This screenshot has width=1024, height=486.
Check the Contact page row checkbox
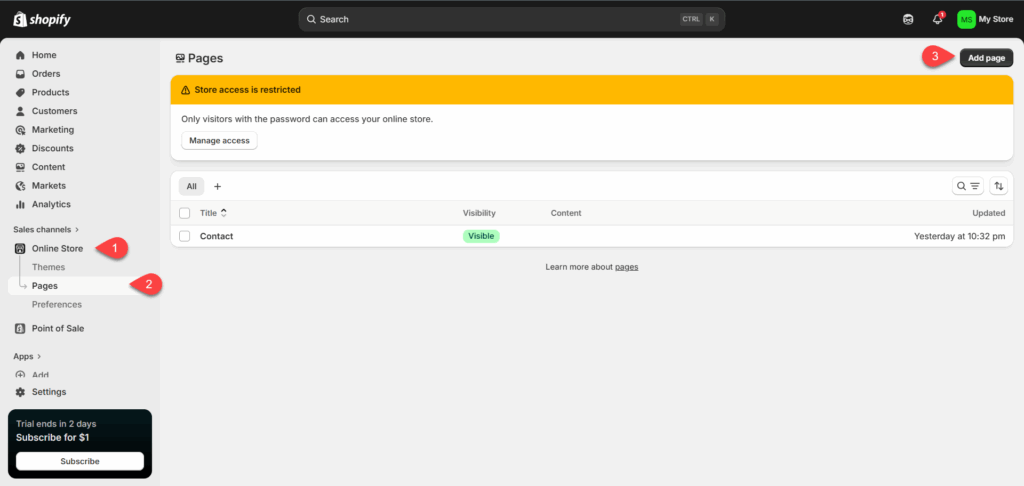184,236
